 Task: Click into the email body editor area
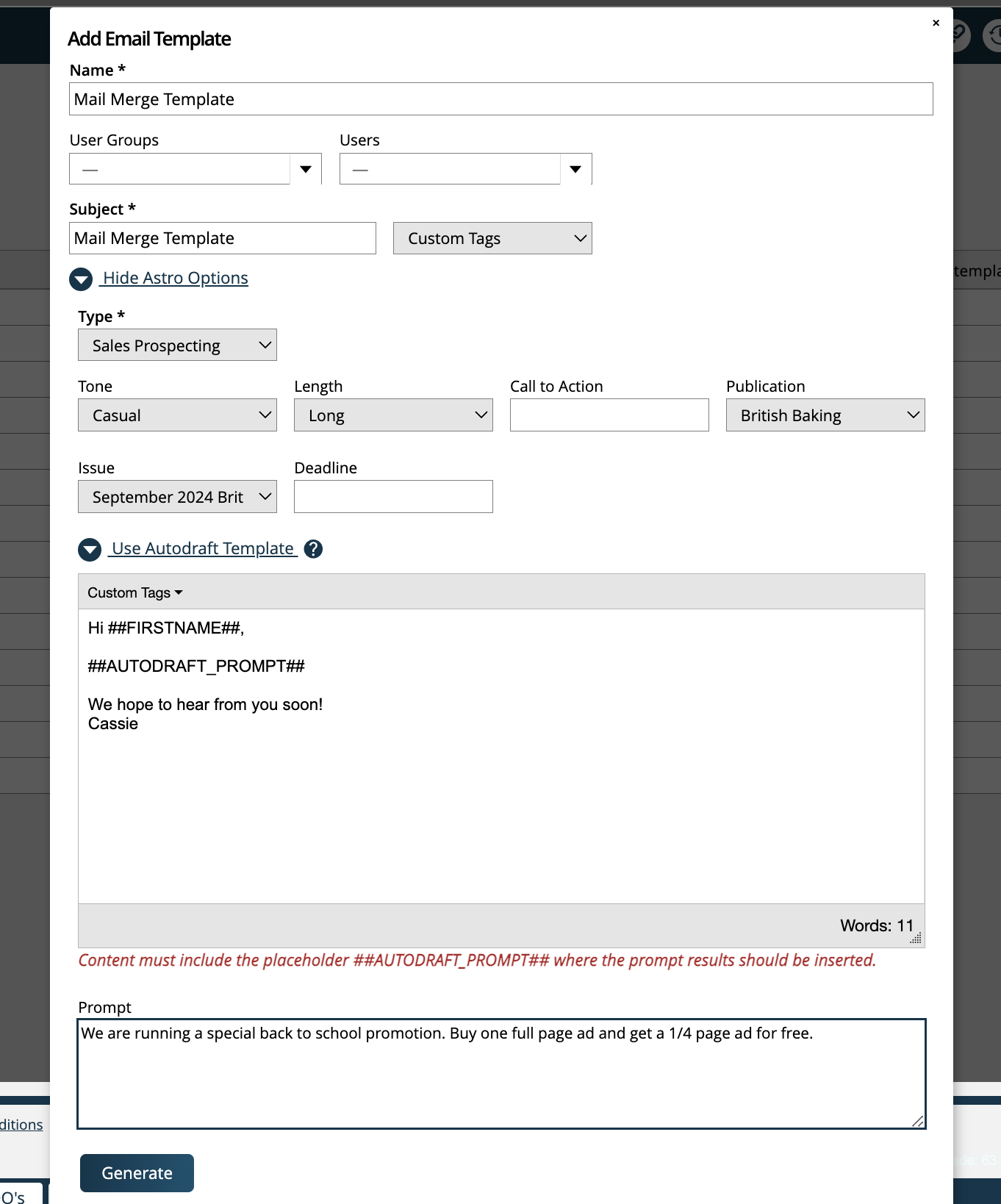tap(501, 756)
